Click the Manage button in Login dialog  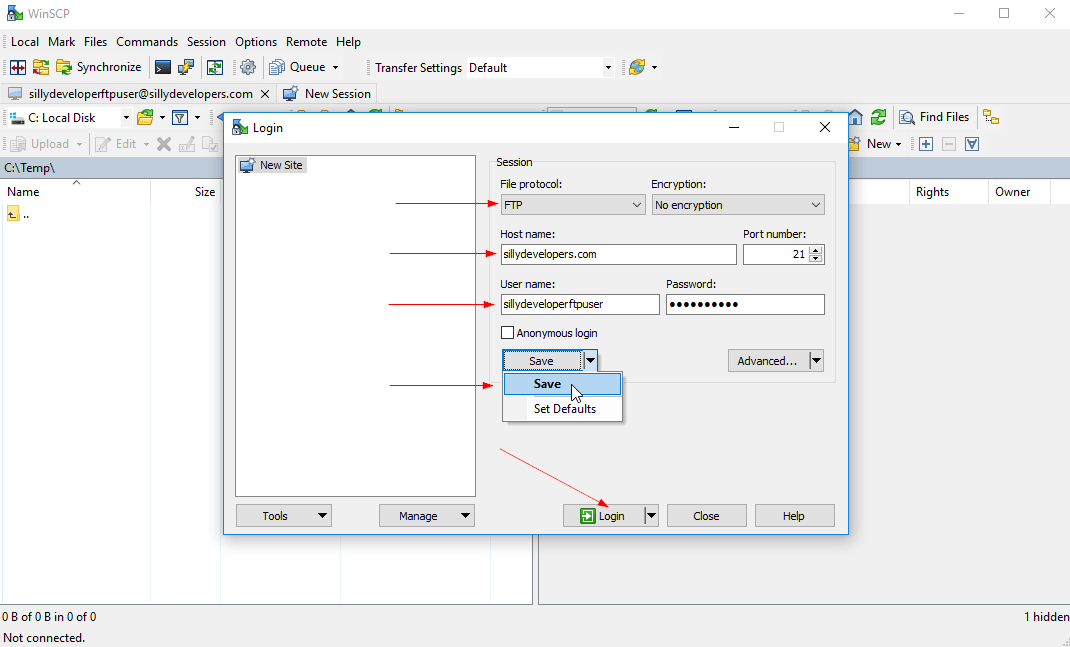click(426, 516)
